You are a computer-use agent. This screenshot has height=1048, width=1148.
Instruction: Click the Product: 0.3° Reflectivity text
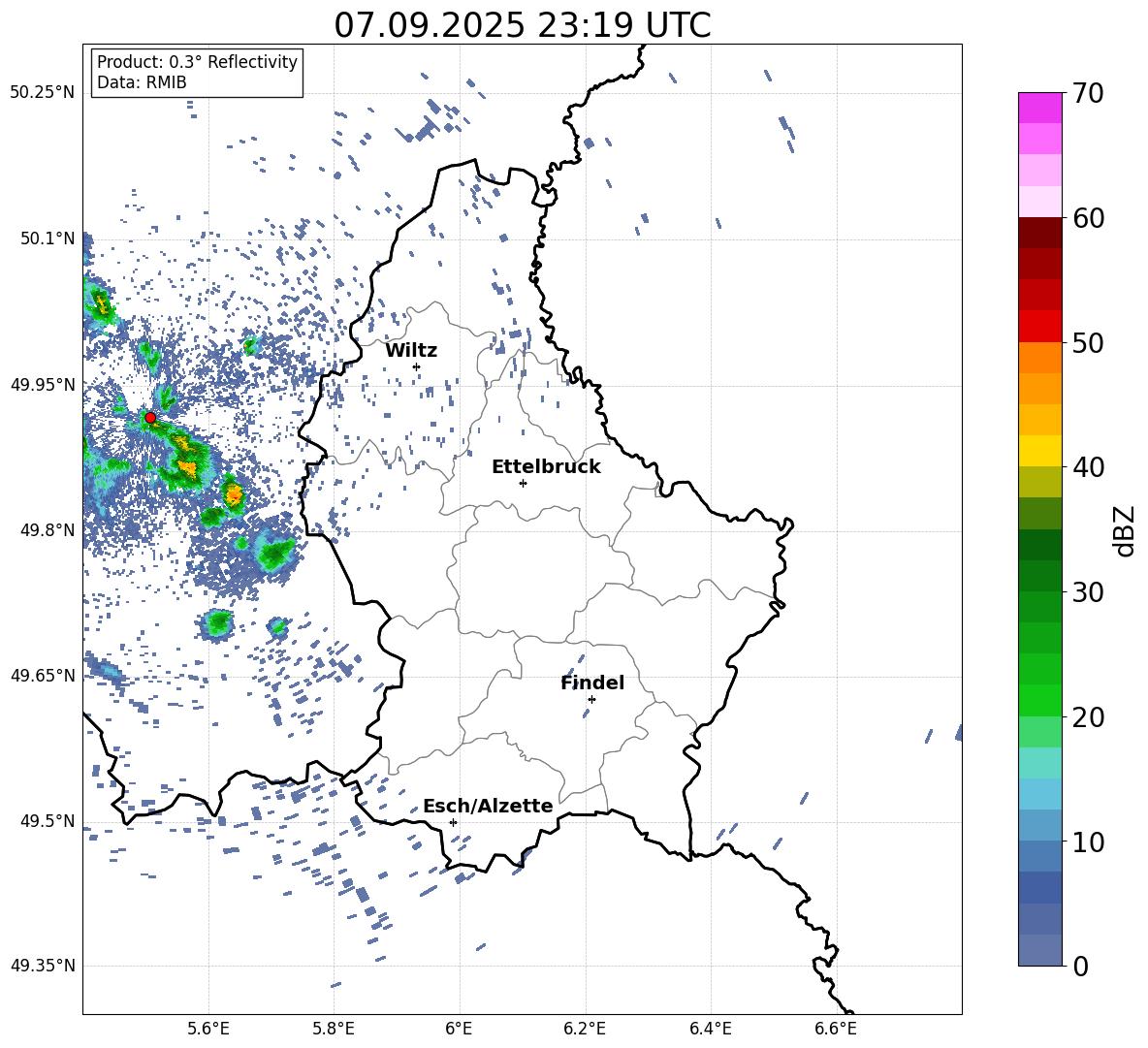[x=197, y=62]
